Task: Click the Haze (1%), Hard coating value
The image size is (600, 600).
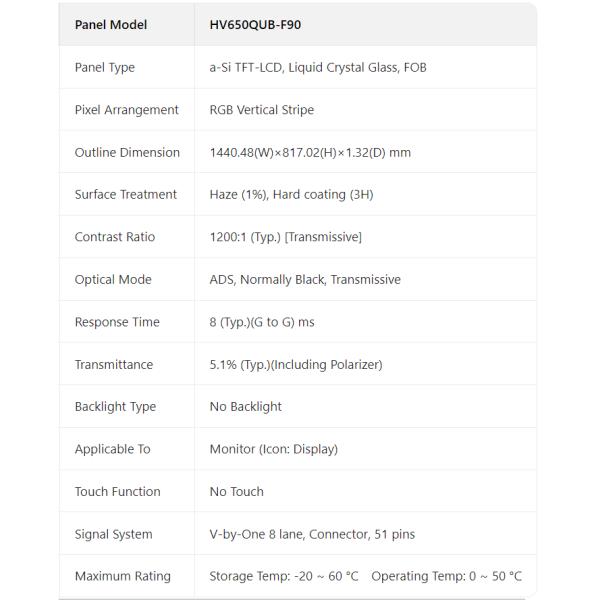Action: pyautogui.click(x=291, y=195)
